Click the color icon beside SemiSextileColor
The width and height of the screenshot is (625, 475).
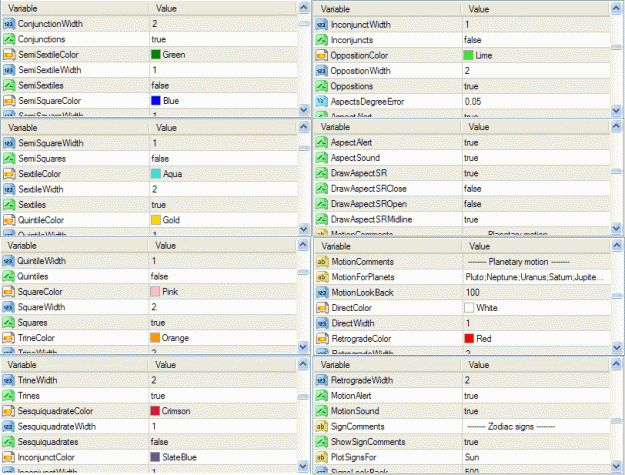(9, 55)
